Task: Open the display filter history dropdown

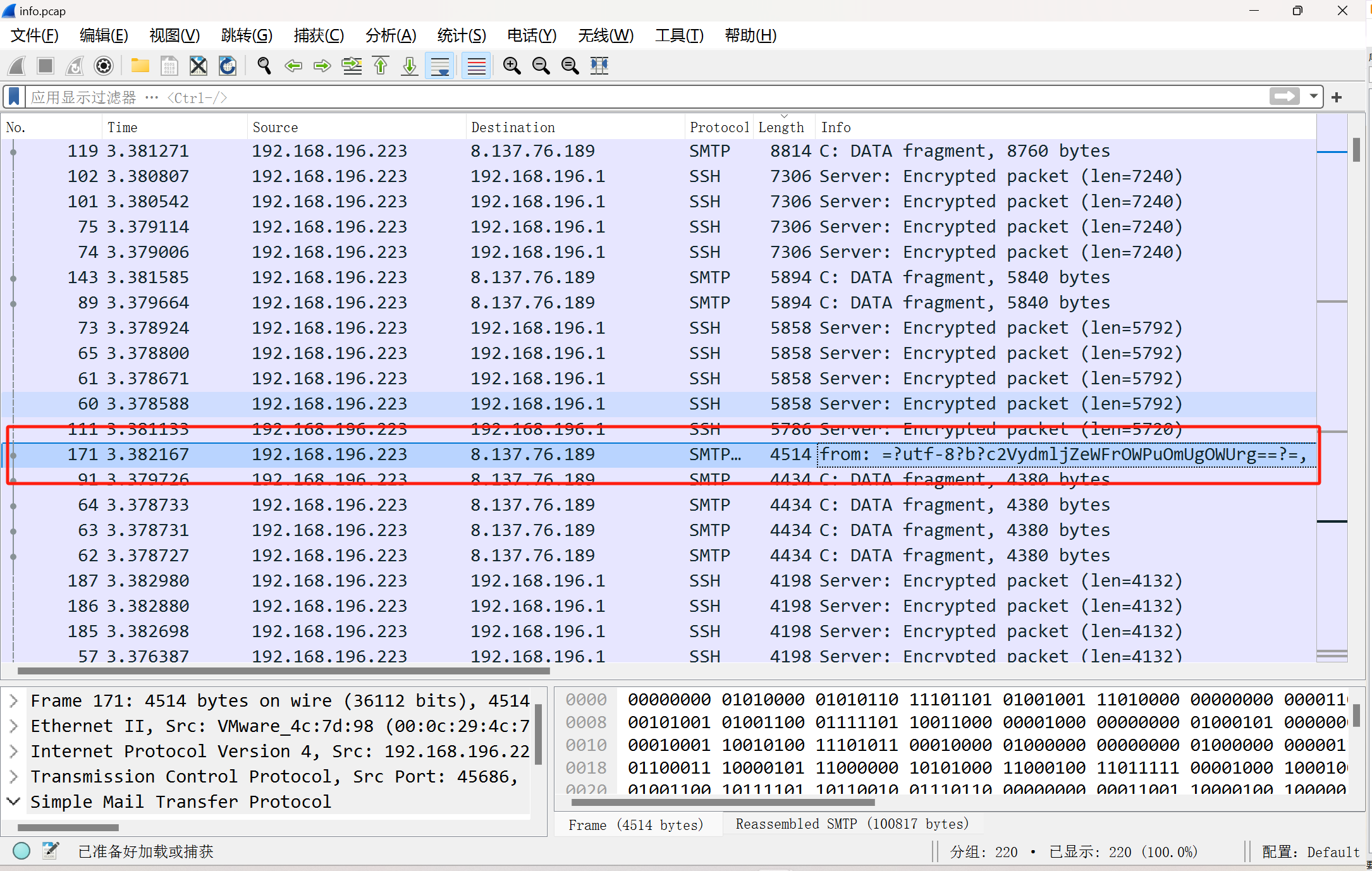Action: pos(1314,97)
